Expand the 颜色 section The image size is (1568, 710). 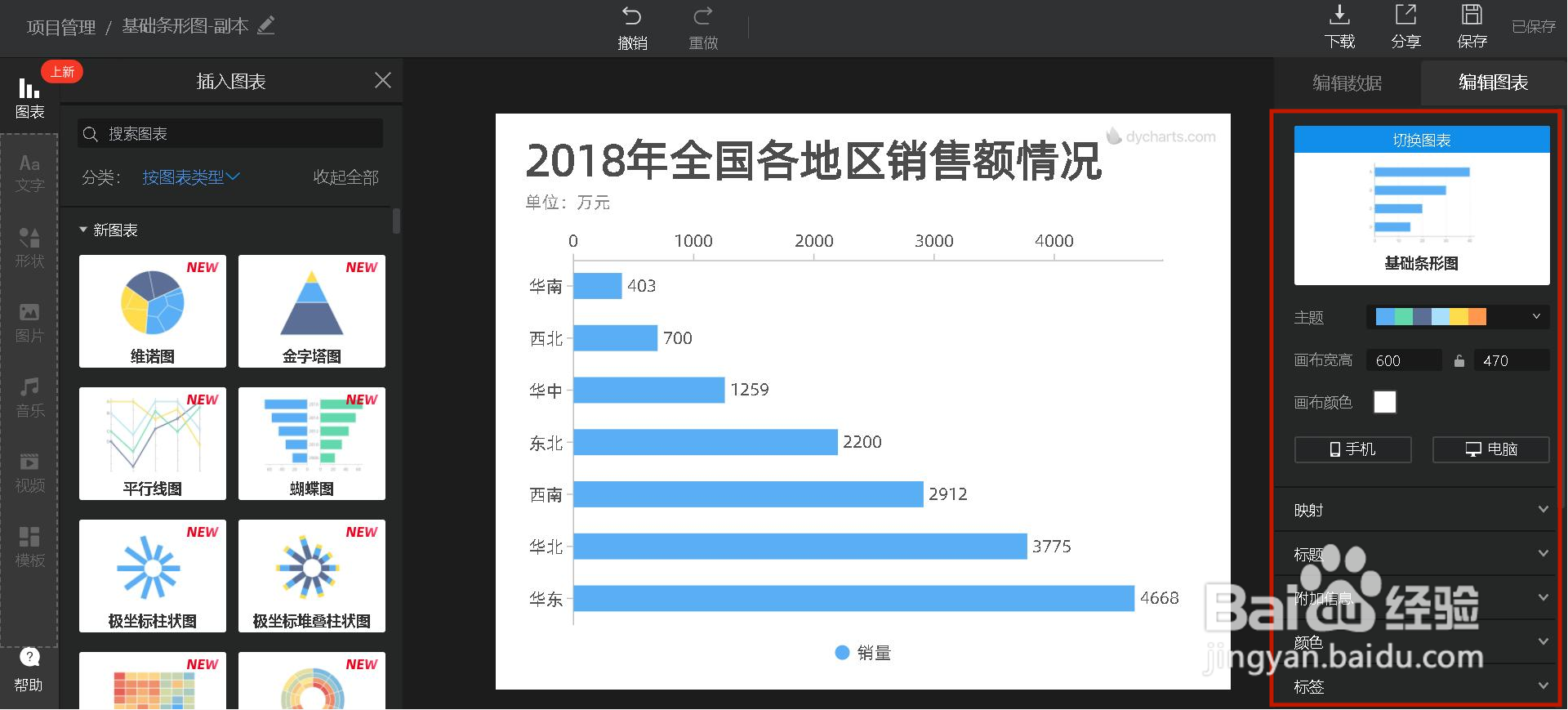pyautogui.click(x=1419, y=642)
